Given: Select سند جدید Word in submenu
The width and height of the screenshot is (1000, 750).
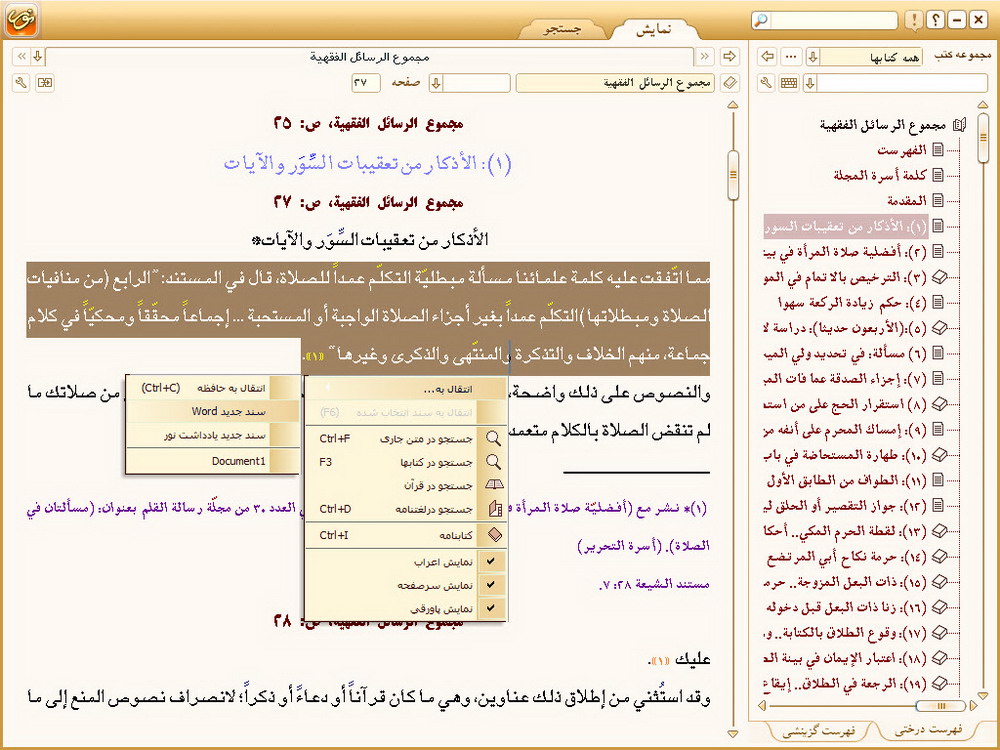Looking at the screenshot, I should 212,412.
